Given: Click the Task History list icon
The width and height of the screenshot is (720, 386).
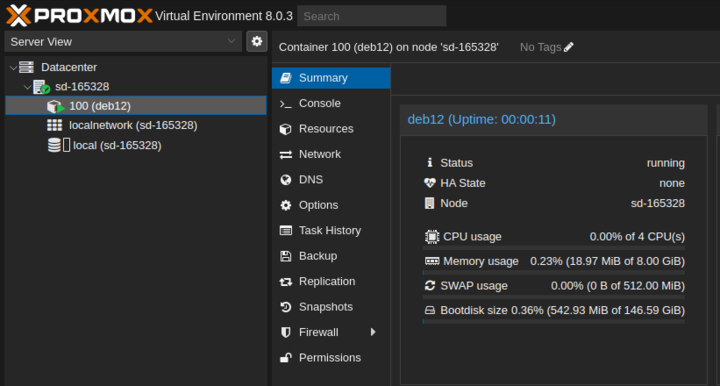Looking at the screenshot, I should [x=286, y=230].
